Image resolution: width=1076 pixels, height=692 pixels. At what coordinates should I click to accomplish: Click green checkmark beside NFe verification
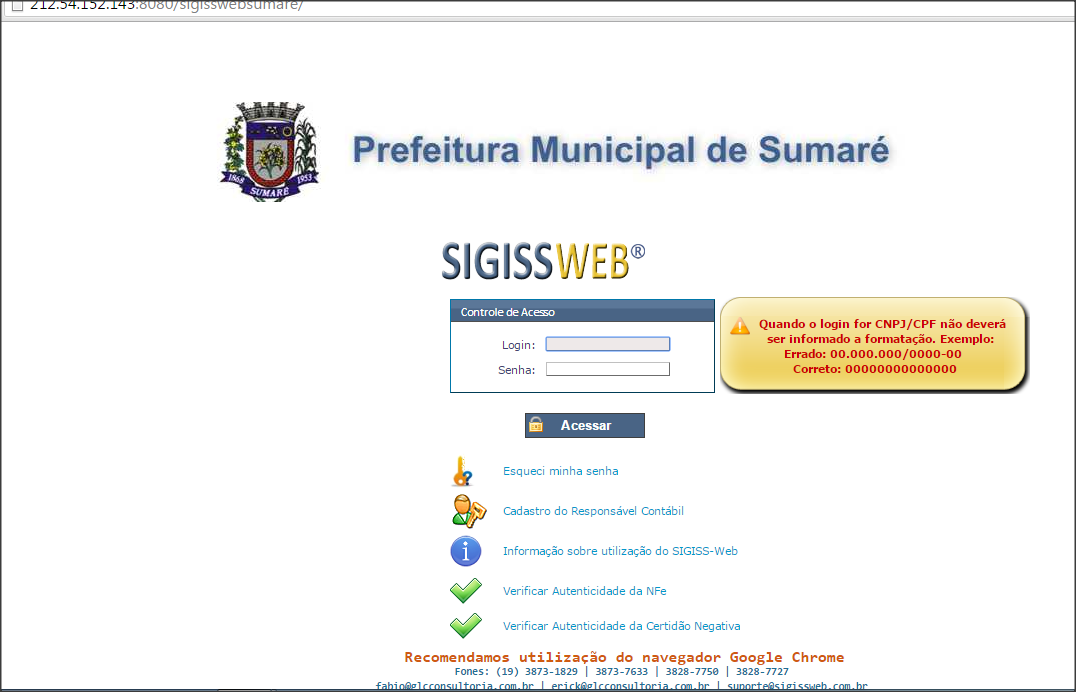466,590
